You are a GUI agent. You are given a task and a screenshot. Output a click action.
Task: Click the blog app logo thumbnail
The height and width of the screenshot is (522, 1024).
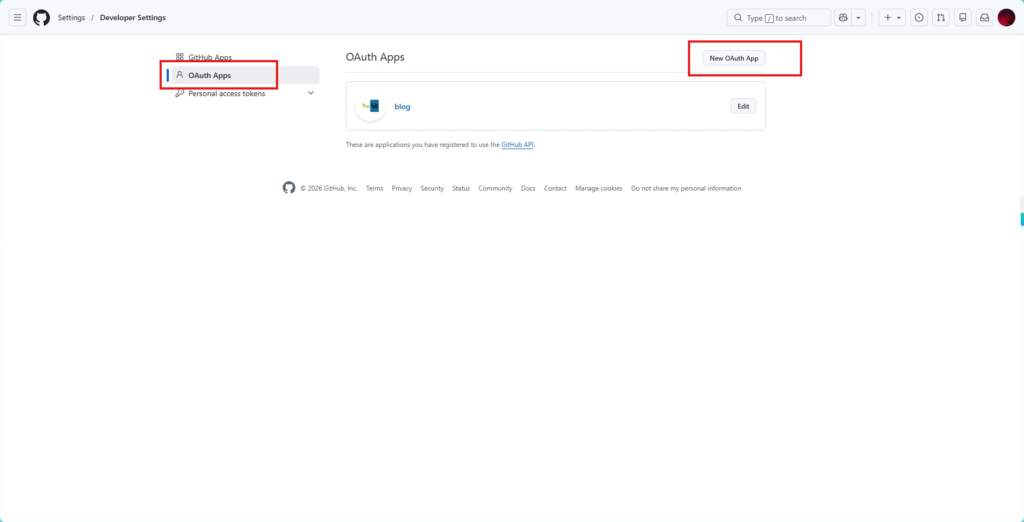click(371, 106)
